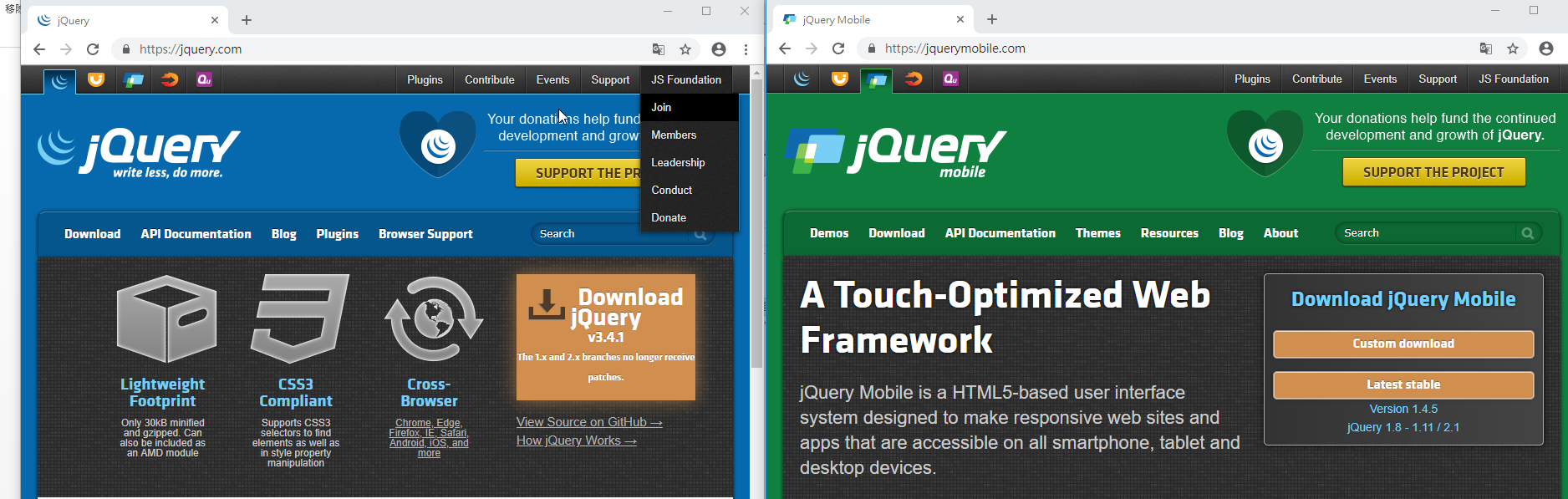Image resolution: width=1568 pixels, height=499 pixels.
Task: Open Support menu on the jQuery Mobile page
Action: 1437,79
